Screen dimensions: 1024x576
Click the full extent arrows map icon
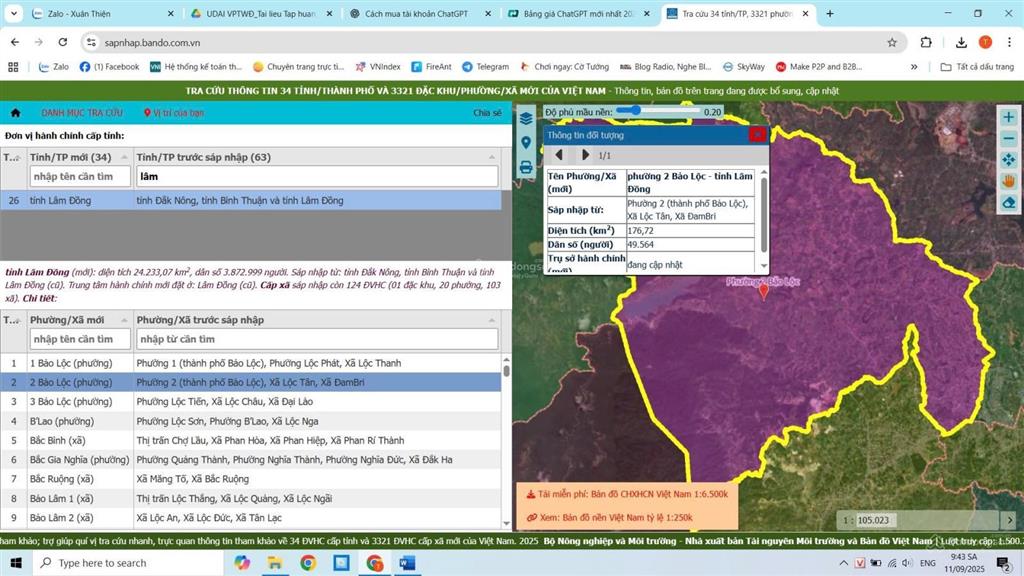click(x=1008, y=160)
